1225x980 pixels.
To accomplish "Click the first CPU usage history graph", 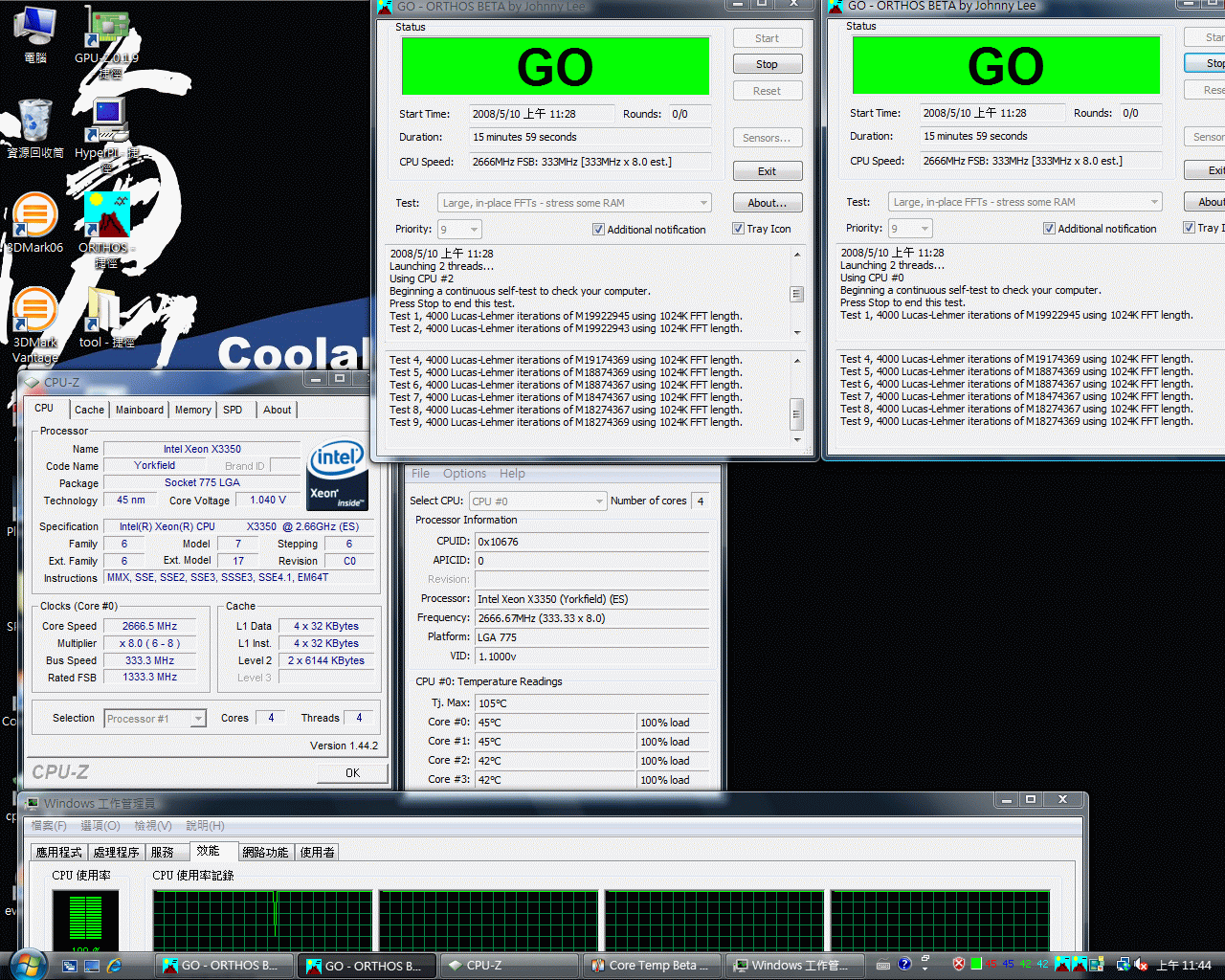I will coord(263,920).
